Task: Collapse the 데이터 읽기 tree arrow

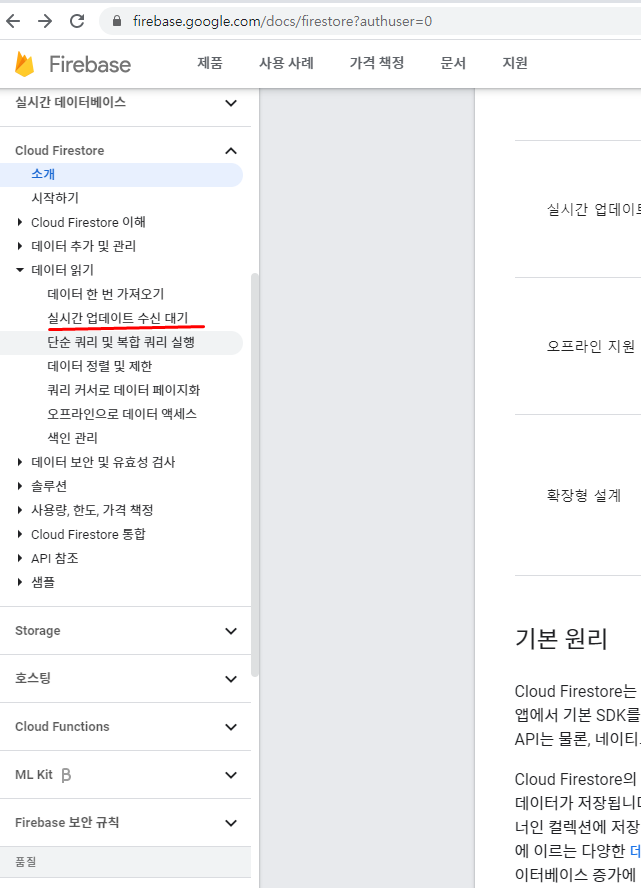Action: (20, 270)
